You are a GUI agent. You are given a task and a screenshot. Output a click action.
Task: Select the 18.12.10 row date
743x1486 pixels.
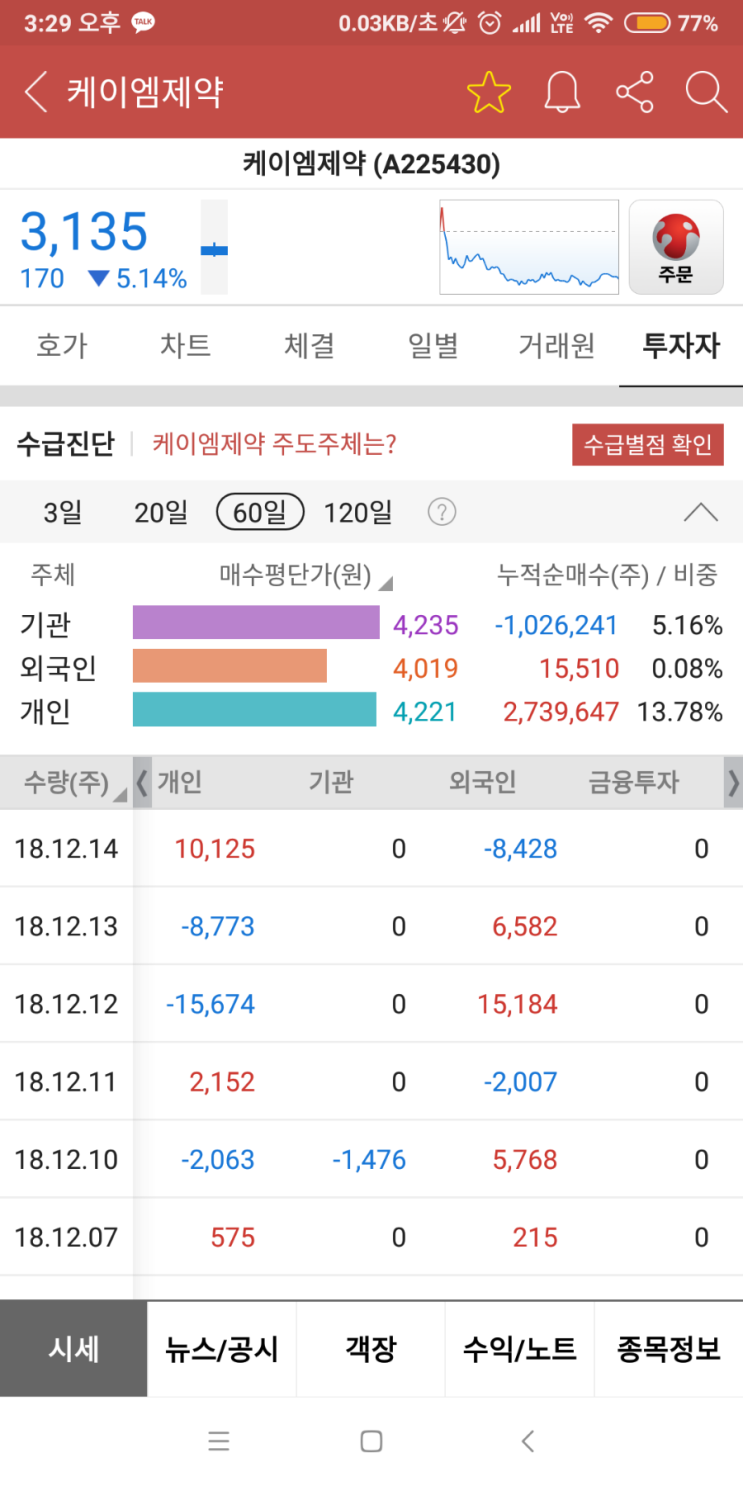point(66,1160)
